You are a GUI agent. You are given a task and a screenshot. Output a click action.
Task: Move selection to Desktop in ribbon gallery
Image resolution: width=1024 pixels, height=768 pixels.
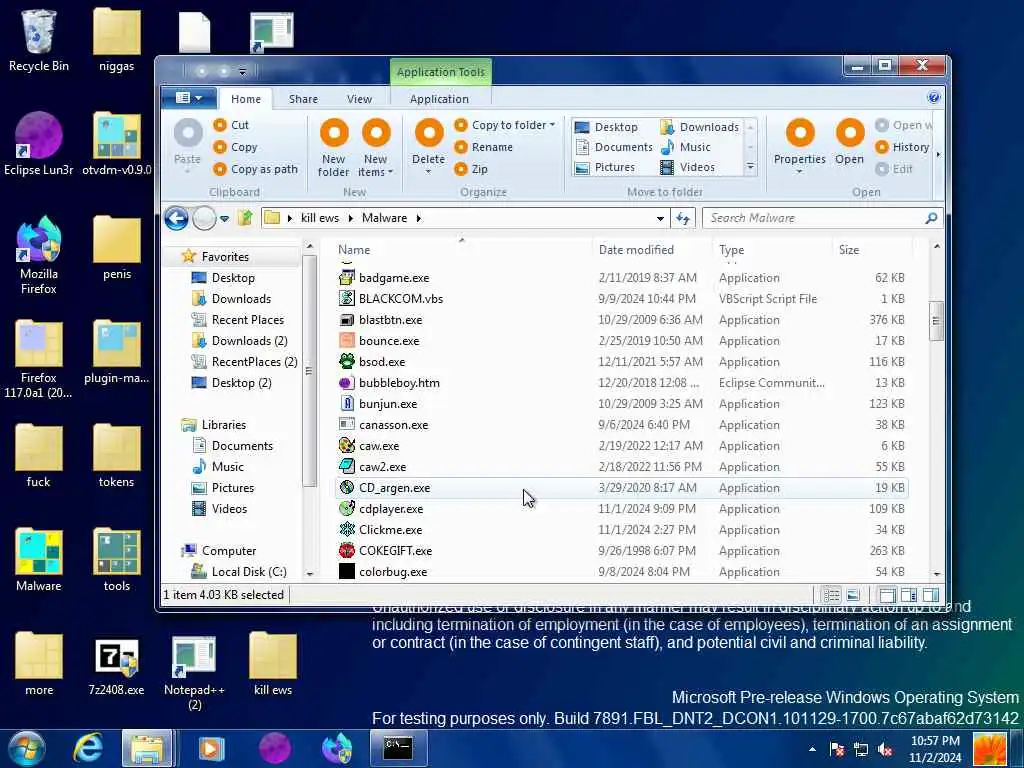pos(606,127)
